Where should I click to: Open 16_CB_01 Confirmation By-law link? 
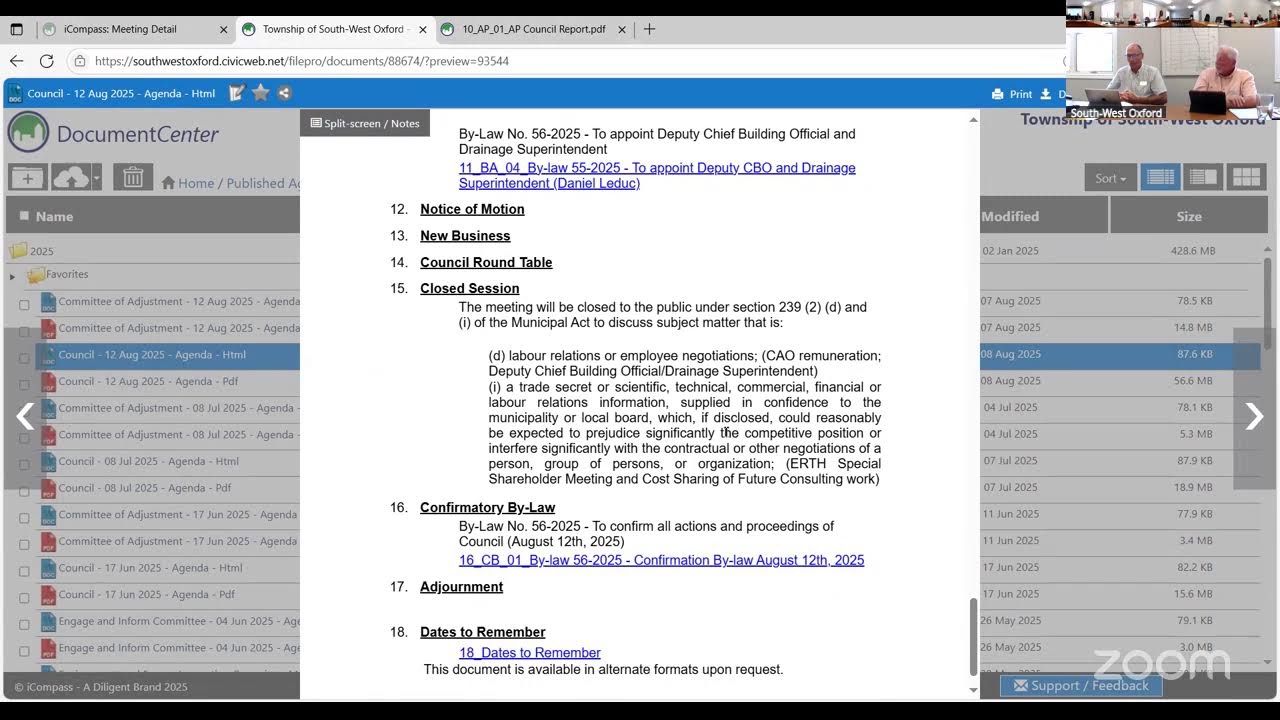tap(661, 560)
